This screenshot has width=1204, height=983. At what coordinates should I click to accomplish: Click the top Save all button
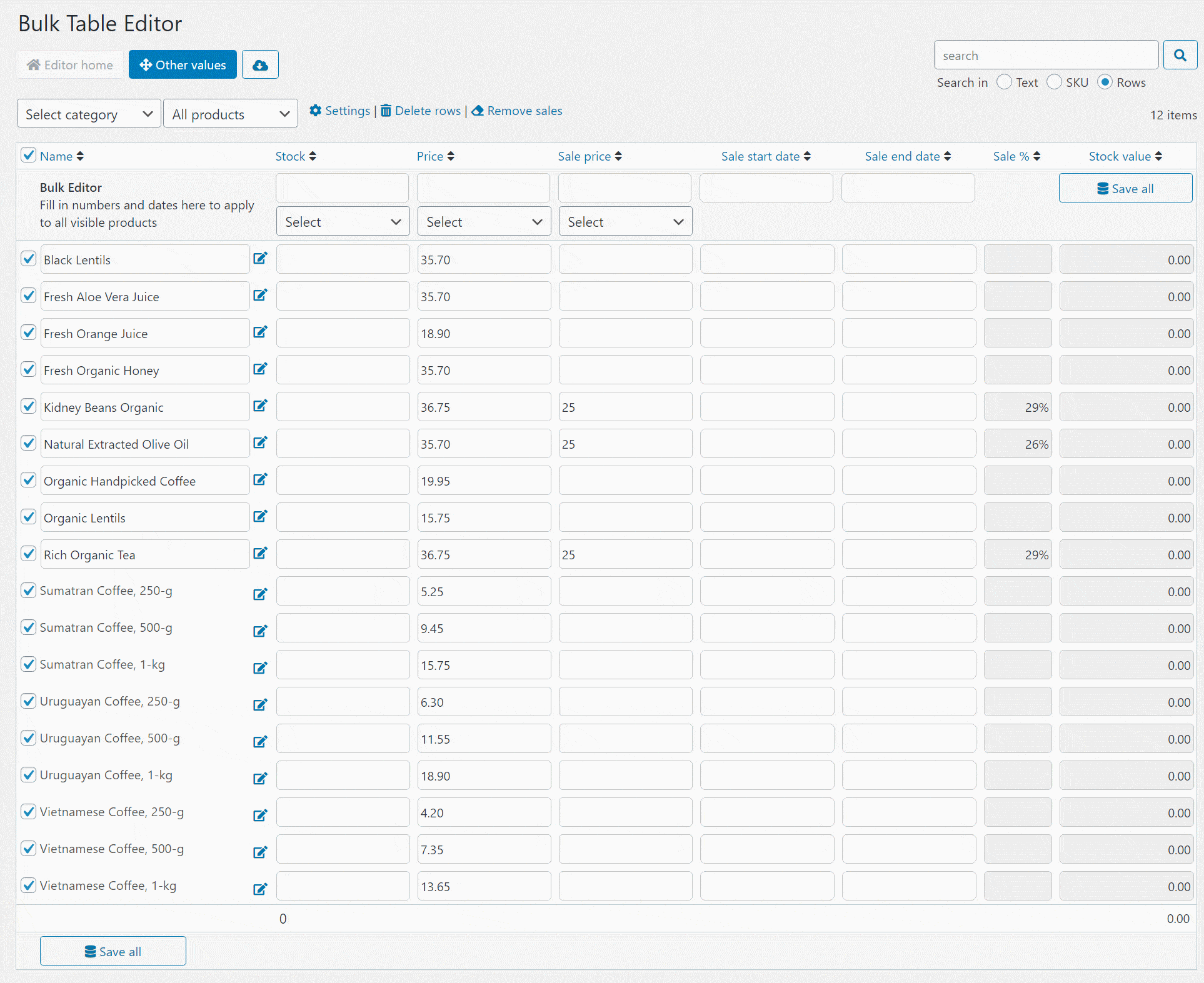coord(1125,187)
